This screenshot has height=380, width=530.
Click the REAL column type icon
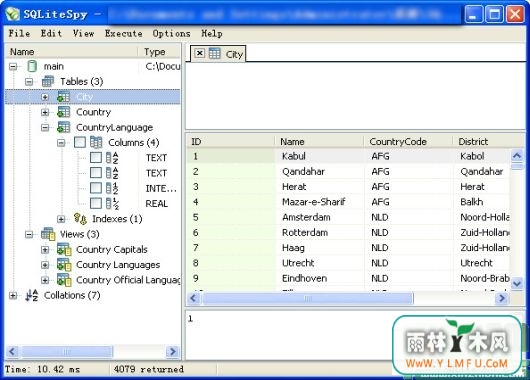(112, 204)
